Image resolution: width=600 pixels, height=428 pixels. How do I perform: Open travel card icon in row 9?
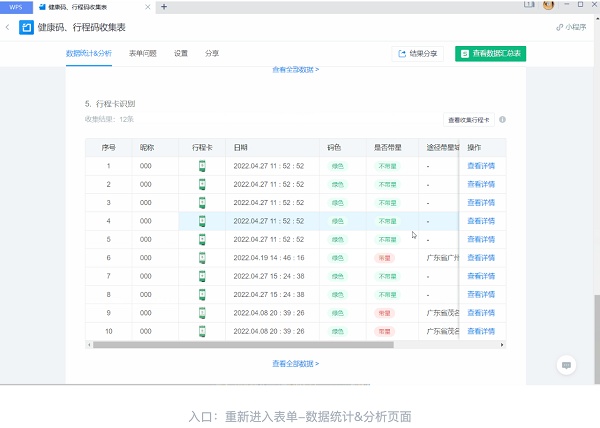[x=202, y=313]
